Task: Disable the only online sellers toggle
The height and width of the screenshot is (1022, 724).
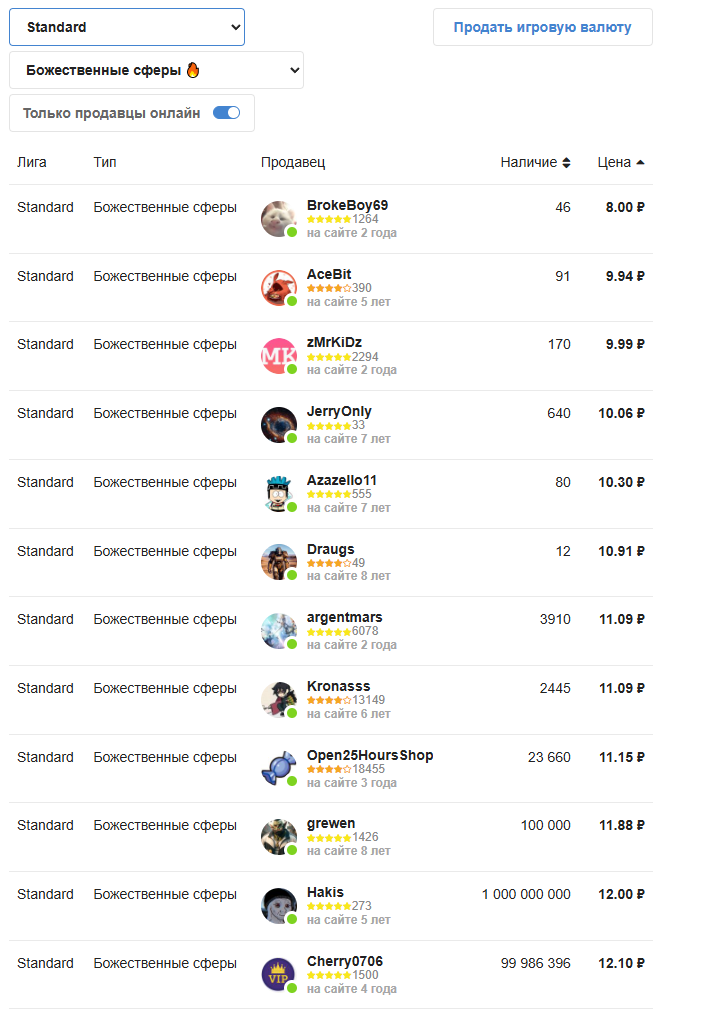Action: tap(227, 113)
